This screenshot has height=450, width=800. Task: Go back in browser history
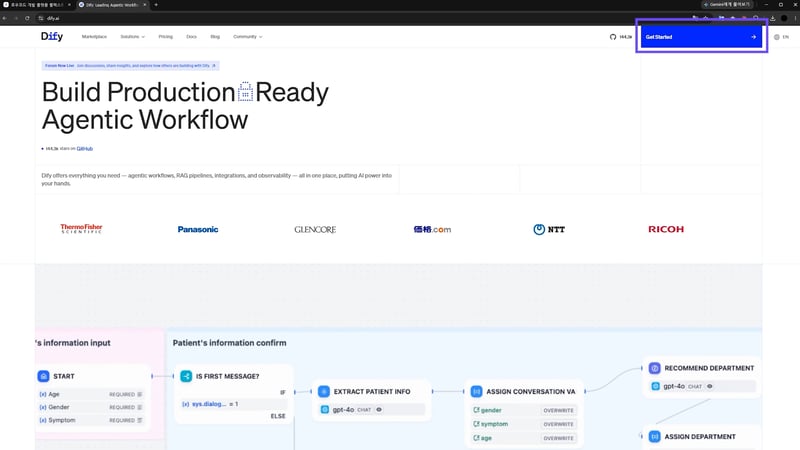(x=5, y=18)
